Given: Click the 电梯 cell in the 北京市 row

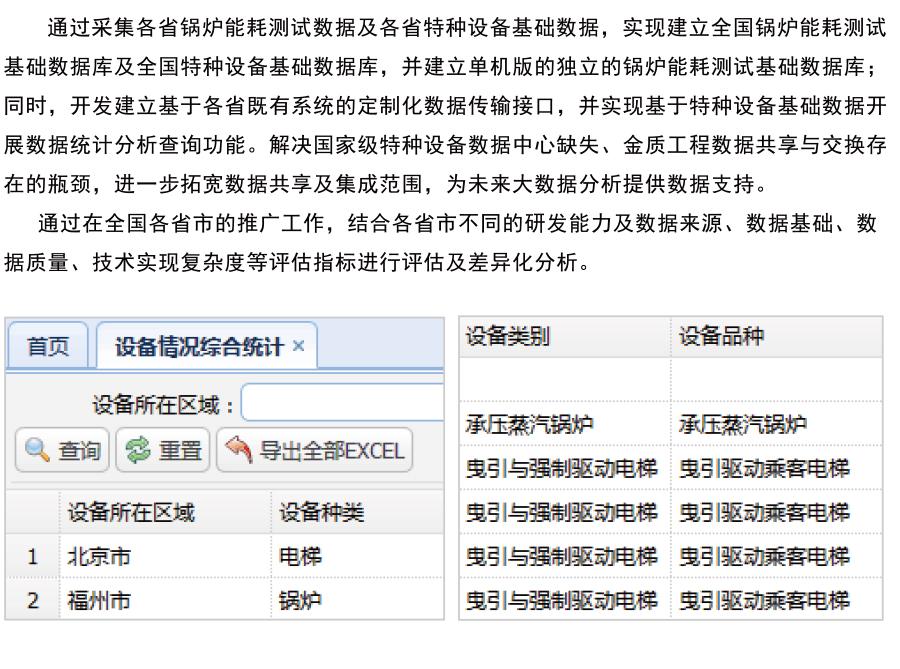Looking at the screenshot, I should [x=300, y=557].
